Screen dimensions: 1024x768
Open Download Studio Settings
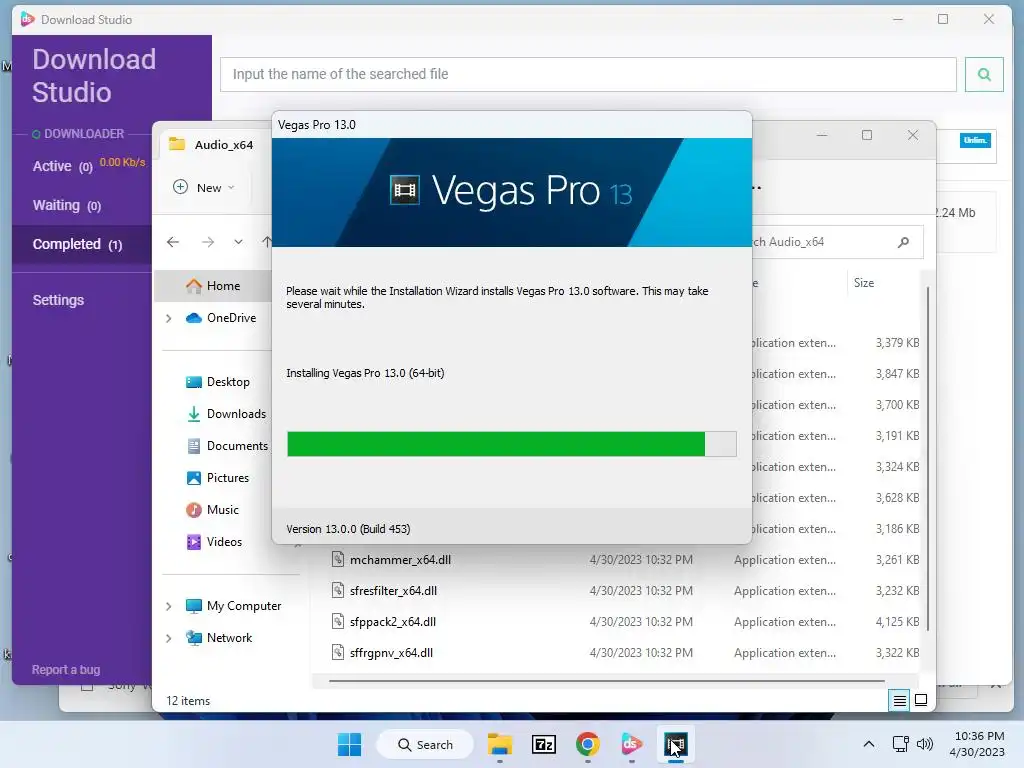58,300
